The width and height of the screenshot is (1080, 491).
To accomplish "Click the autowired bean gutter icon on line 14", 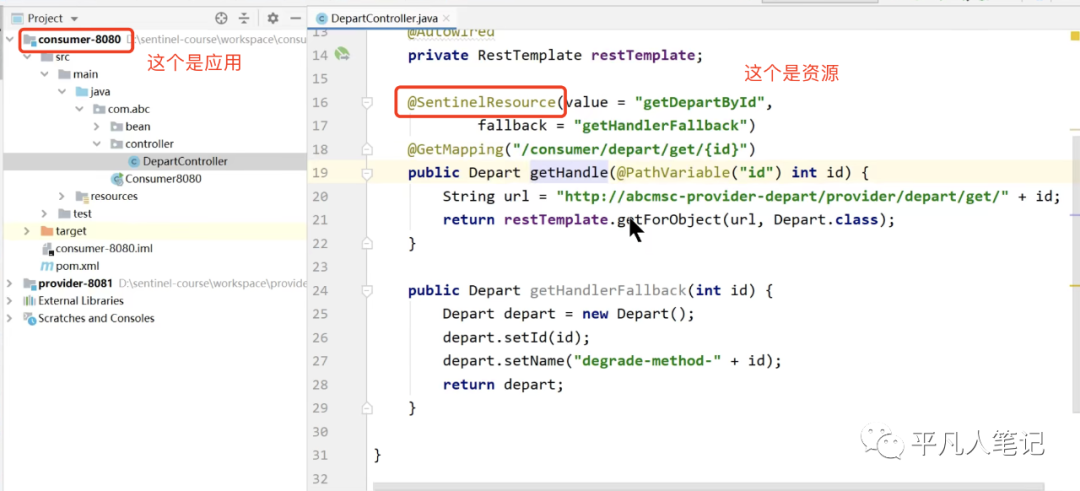I will coord(342,54).
